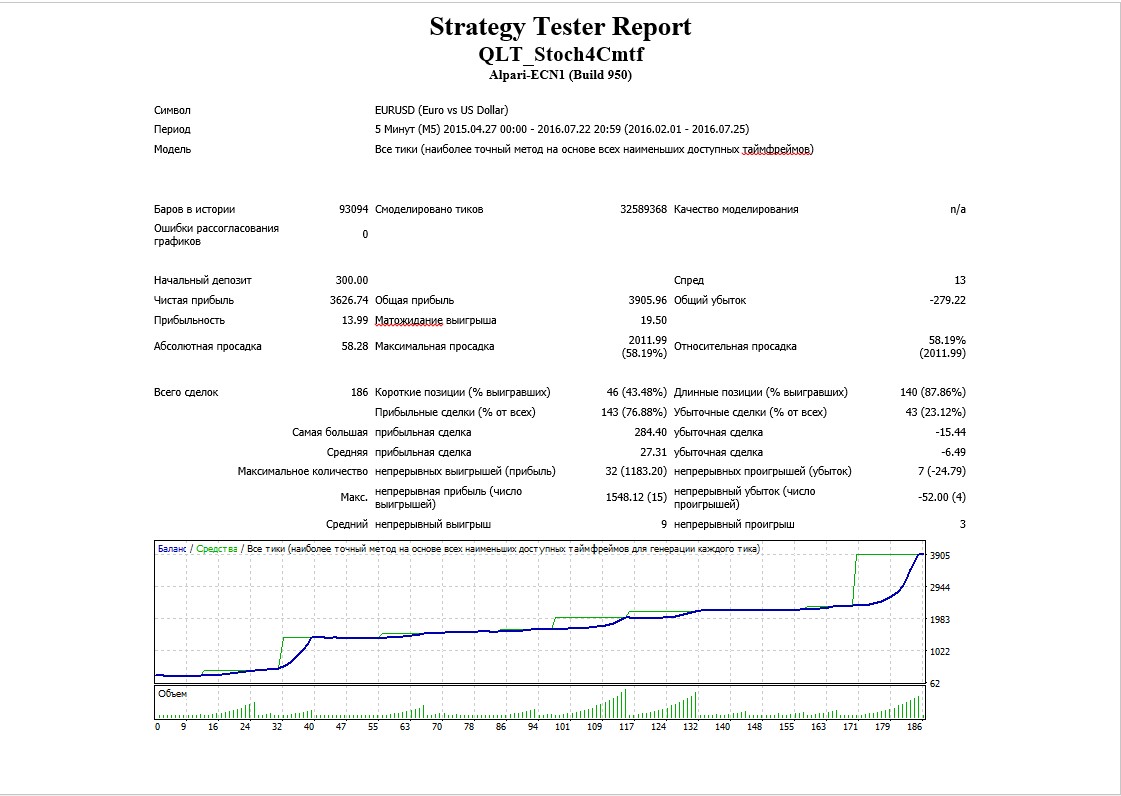Click the 'Самая большая' row label
This screenshot has height=796, width=1121.
[x=330, y=432]
